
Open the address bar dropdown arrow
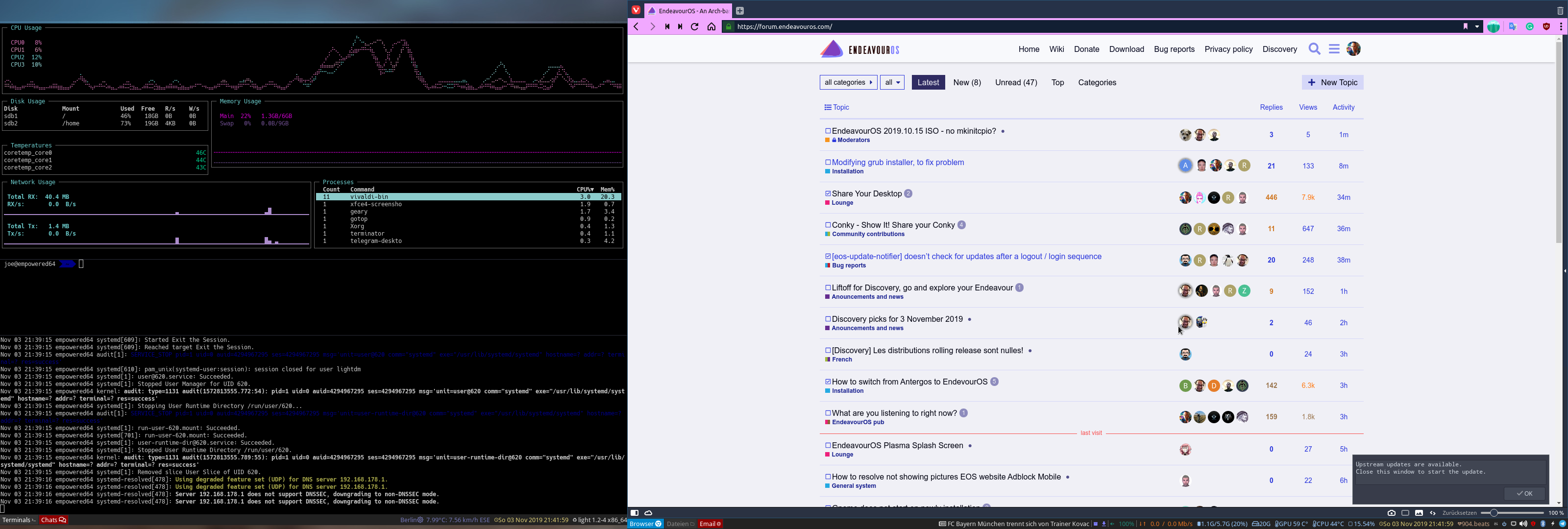click(x=1477, y=27)
